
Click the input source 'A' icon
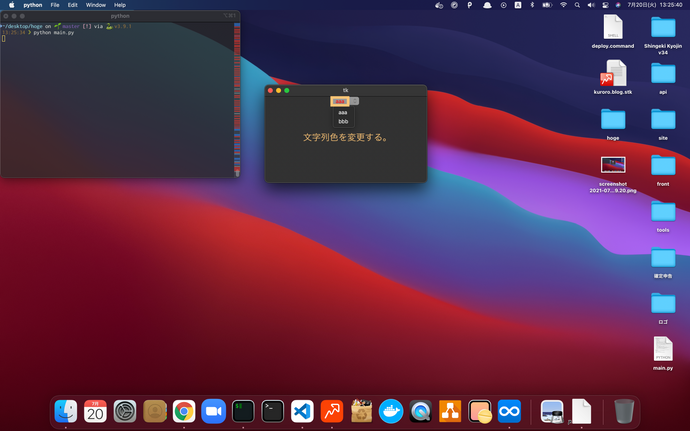coord(518,5)
